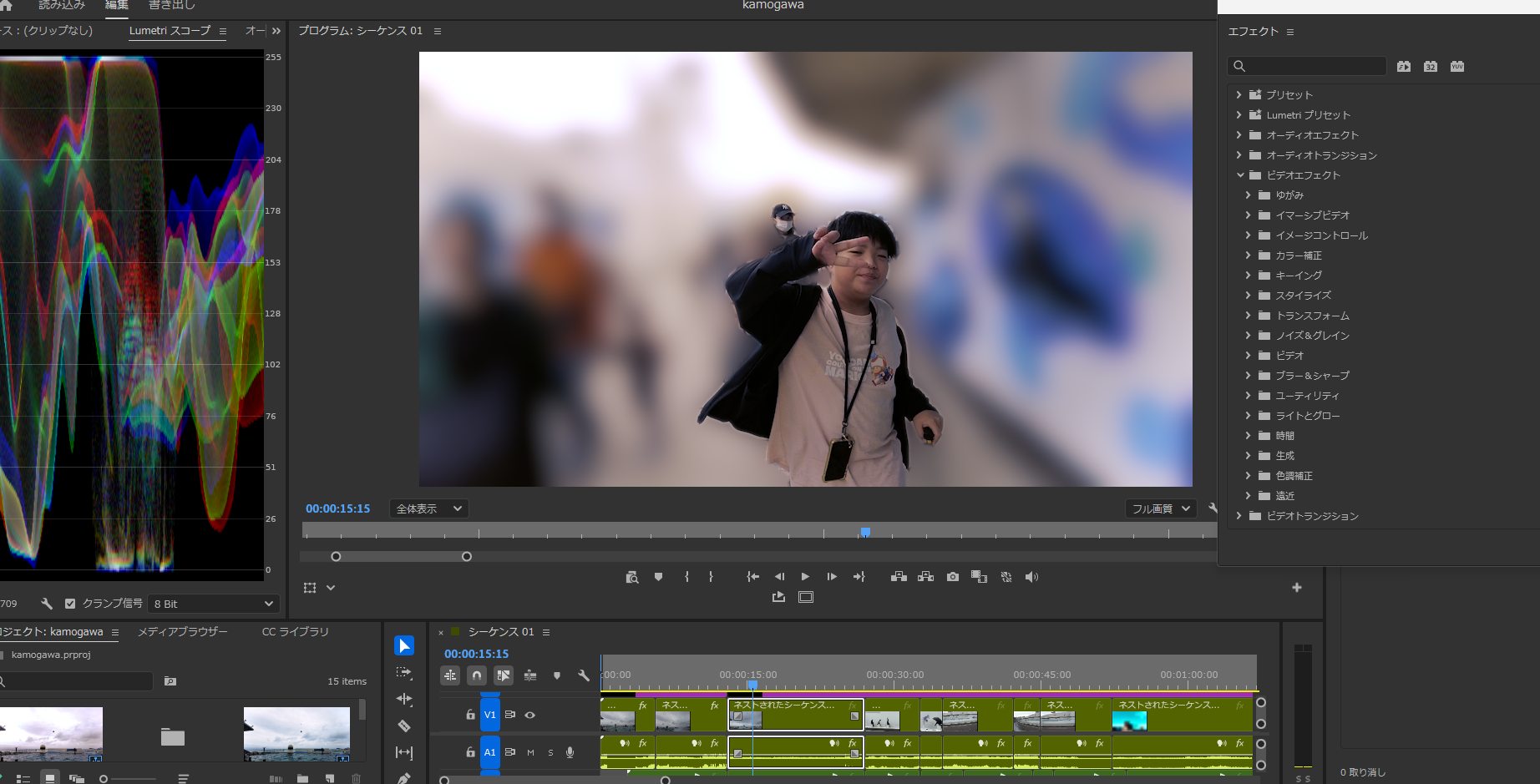This screenshot has width=1540, height=784.
Task: Choose the Track Select Forward tool
Action: tap(404, 672)
